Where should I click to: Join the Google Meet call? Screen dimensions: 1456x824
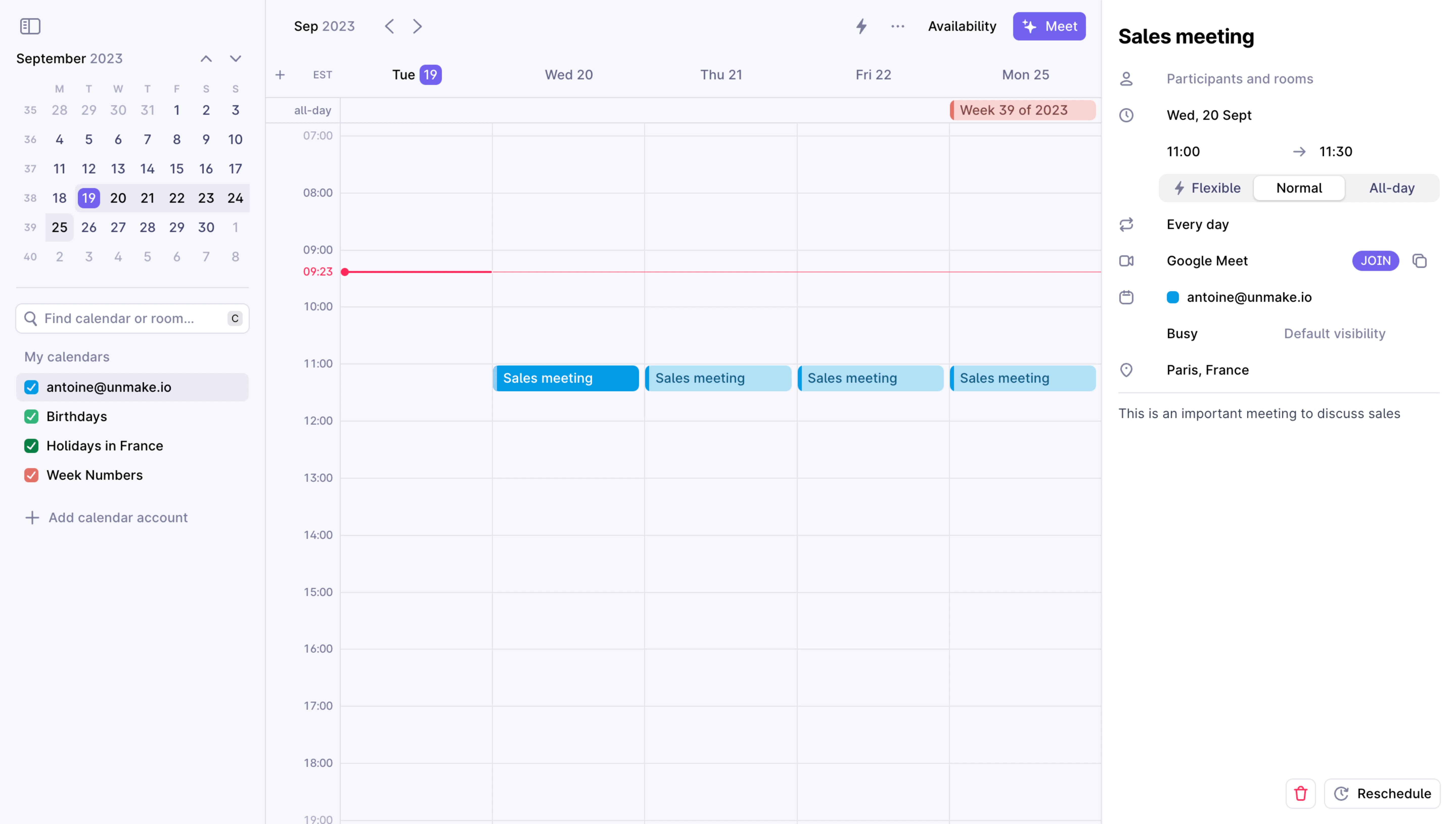tap(1375, 261)
